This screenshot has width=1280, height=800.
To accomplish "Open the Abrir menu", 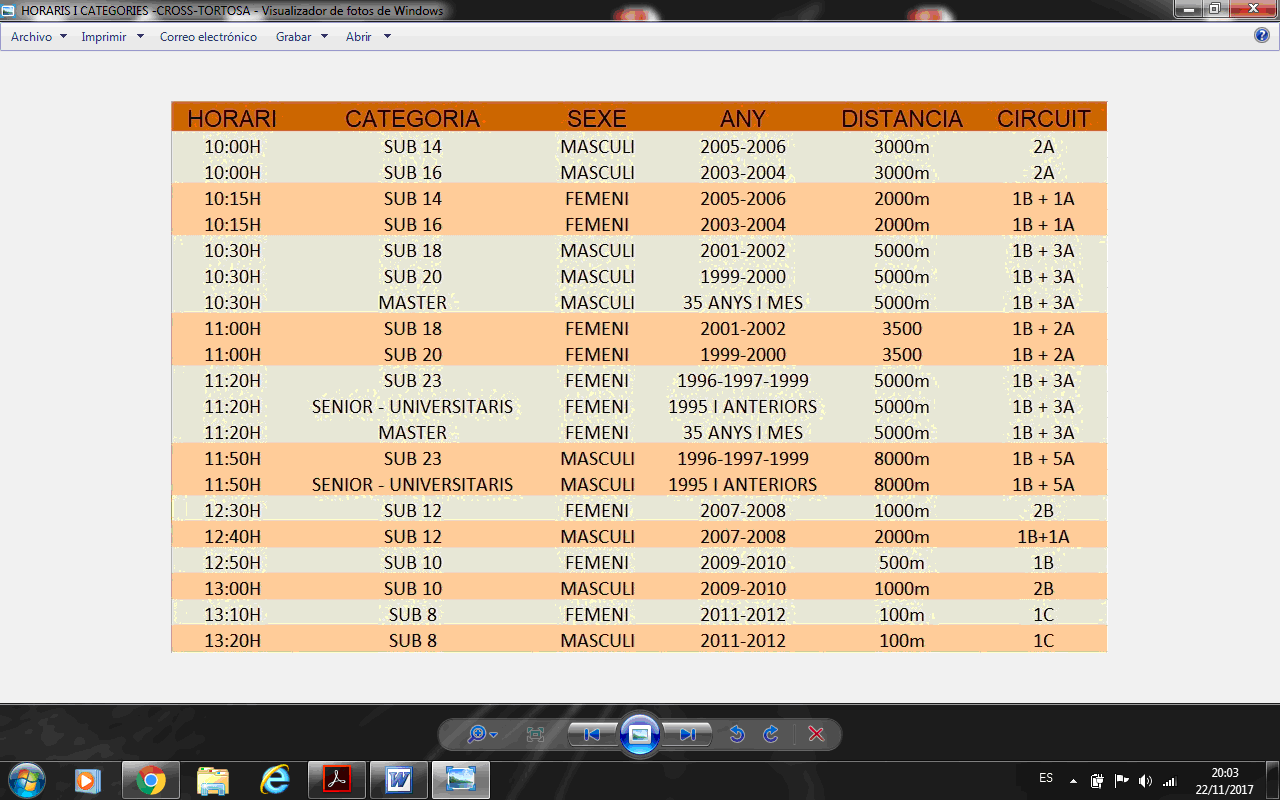I will click(x=367, y=37).
